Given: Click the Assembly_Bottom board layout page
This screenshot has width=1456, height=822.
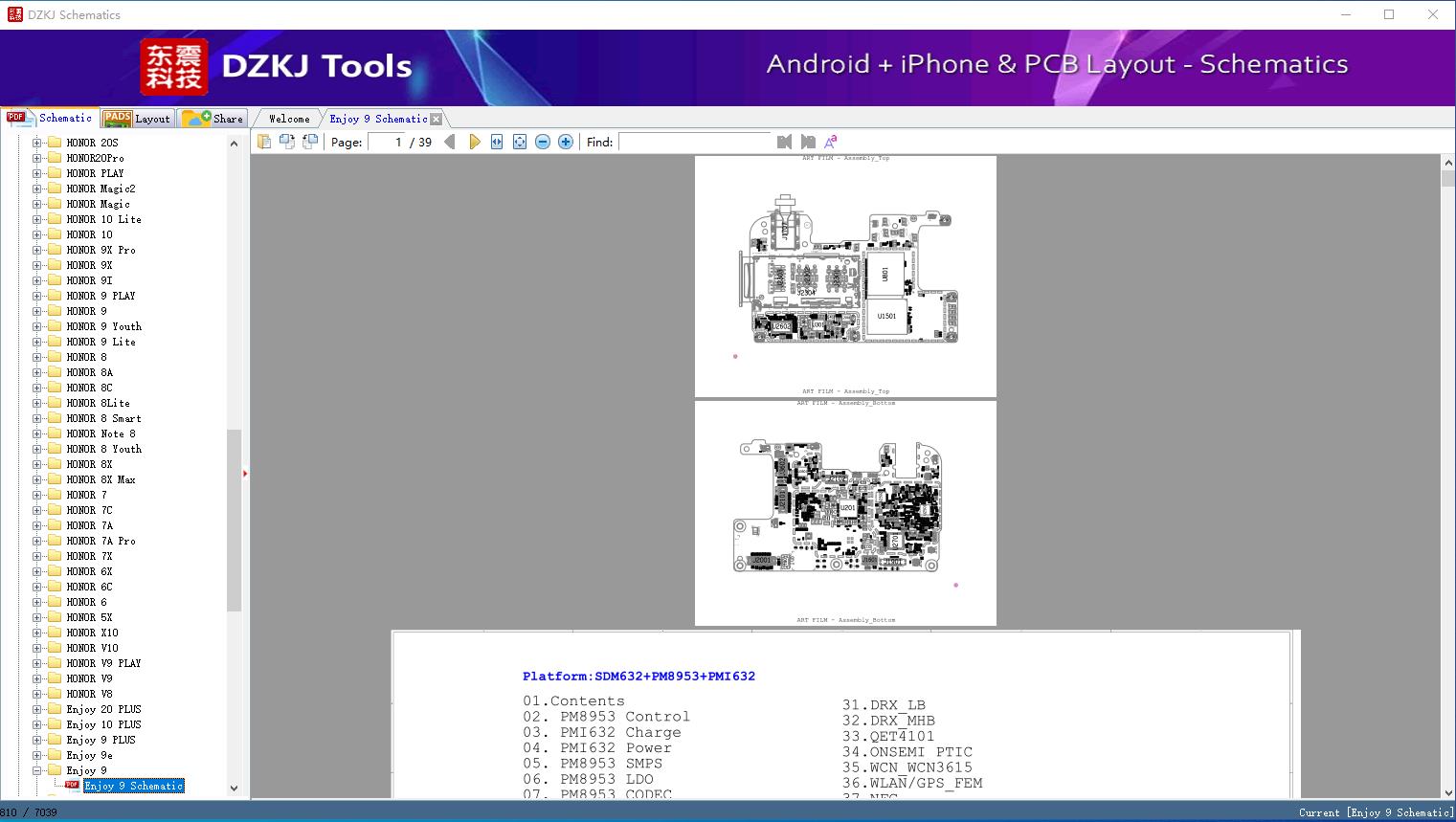Looking at the screenshot, I should pos(845,513).
